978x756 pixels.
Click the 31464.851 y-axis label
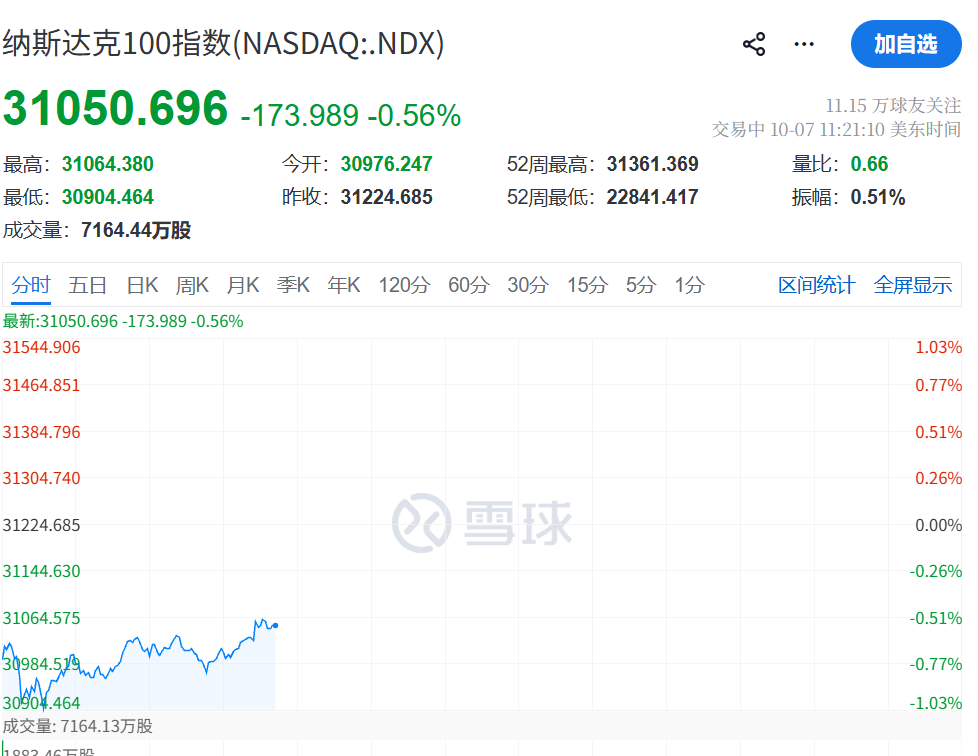(x=41, y=385)
